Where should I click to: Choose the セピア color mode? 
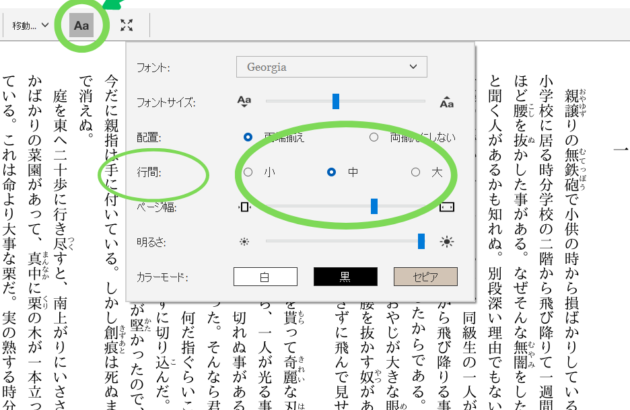pyautogui.click(x=425, y=277)
